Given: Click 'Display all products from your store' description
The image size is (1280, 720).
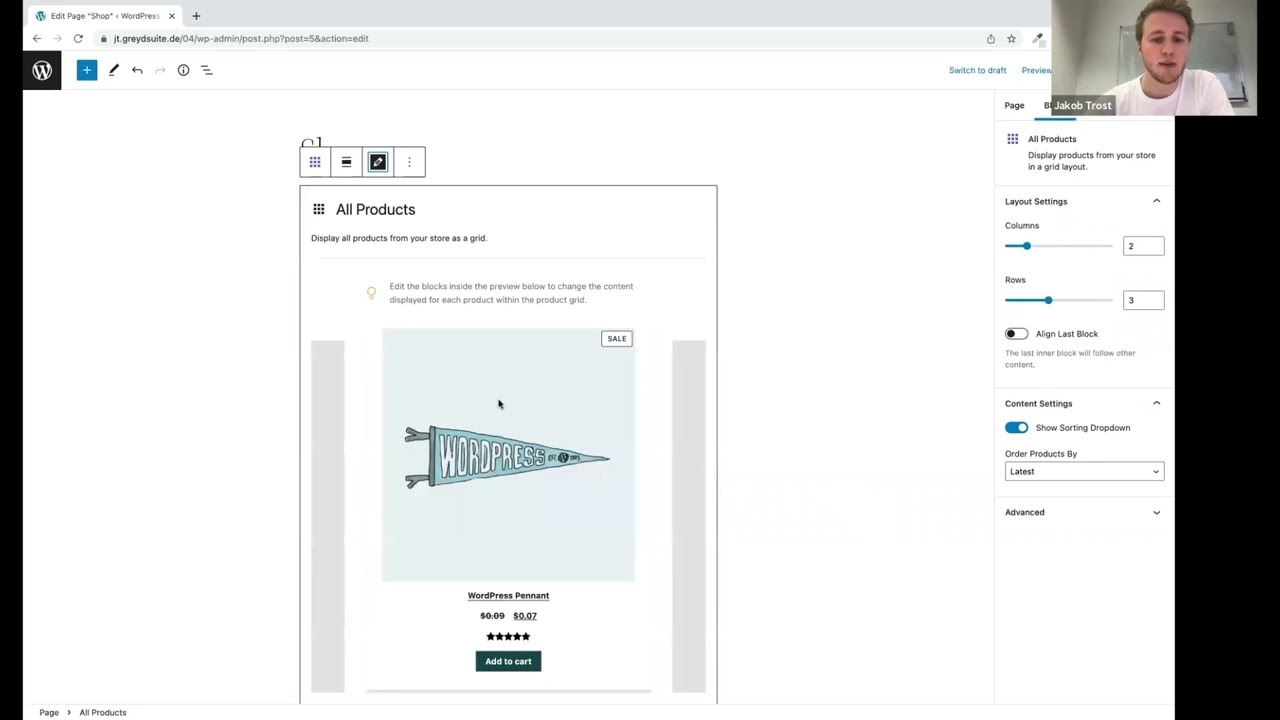Looking at the screenshot, I should 399,238.
